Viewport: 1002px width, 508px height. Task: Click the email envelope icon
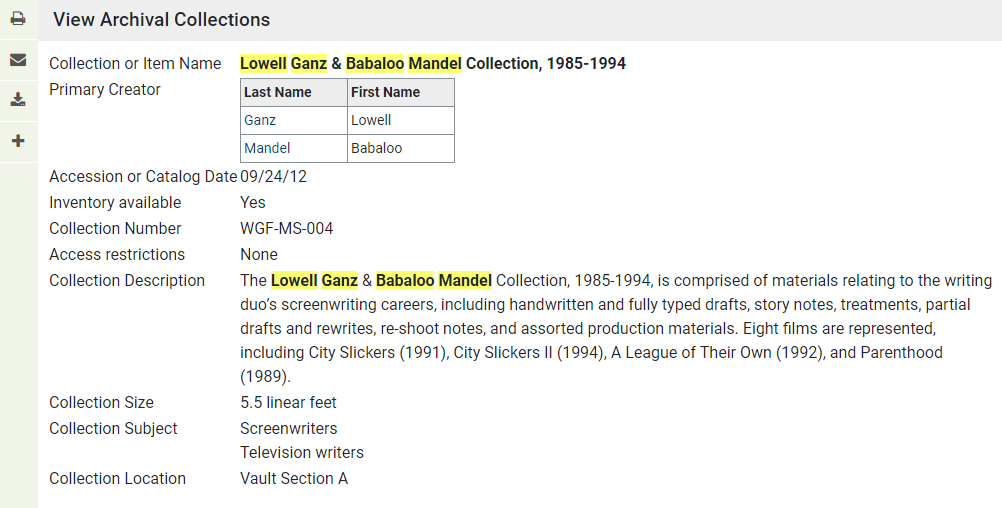18,60
